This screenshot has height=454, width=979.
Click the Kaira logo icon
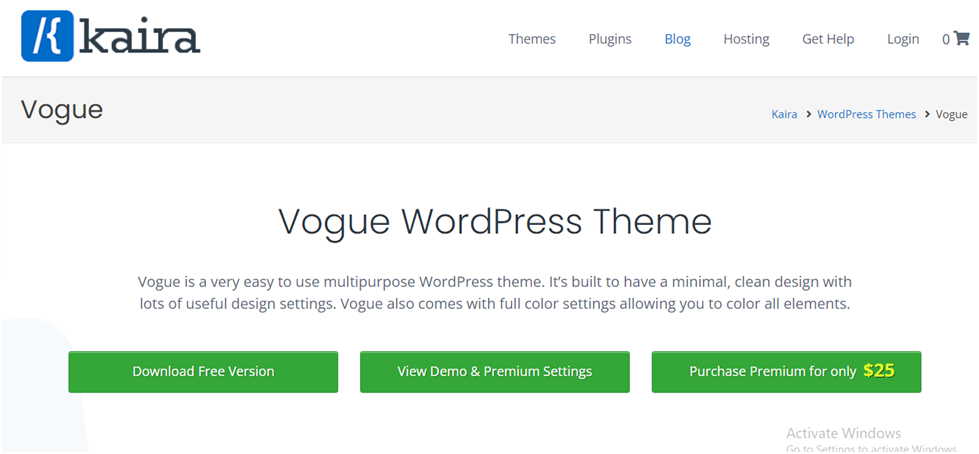47,36
